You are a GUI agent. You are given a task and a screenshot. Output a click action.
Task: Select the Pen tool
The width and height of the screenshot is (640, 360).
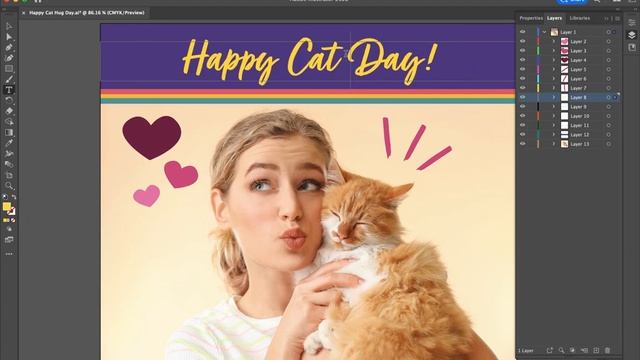(9, 47)
